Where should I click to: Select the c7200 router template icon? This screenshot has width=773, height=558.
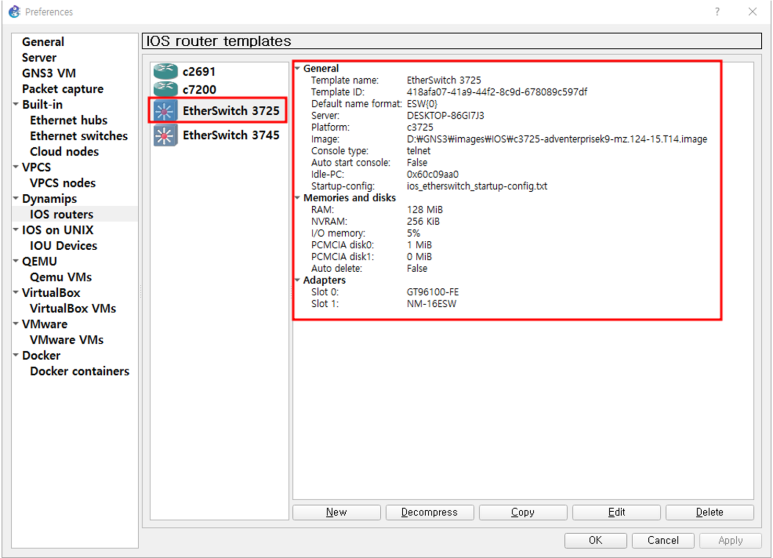pos(165,89)
